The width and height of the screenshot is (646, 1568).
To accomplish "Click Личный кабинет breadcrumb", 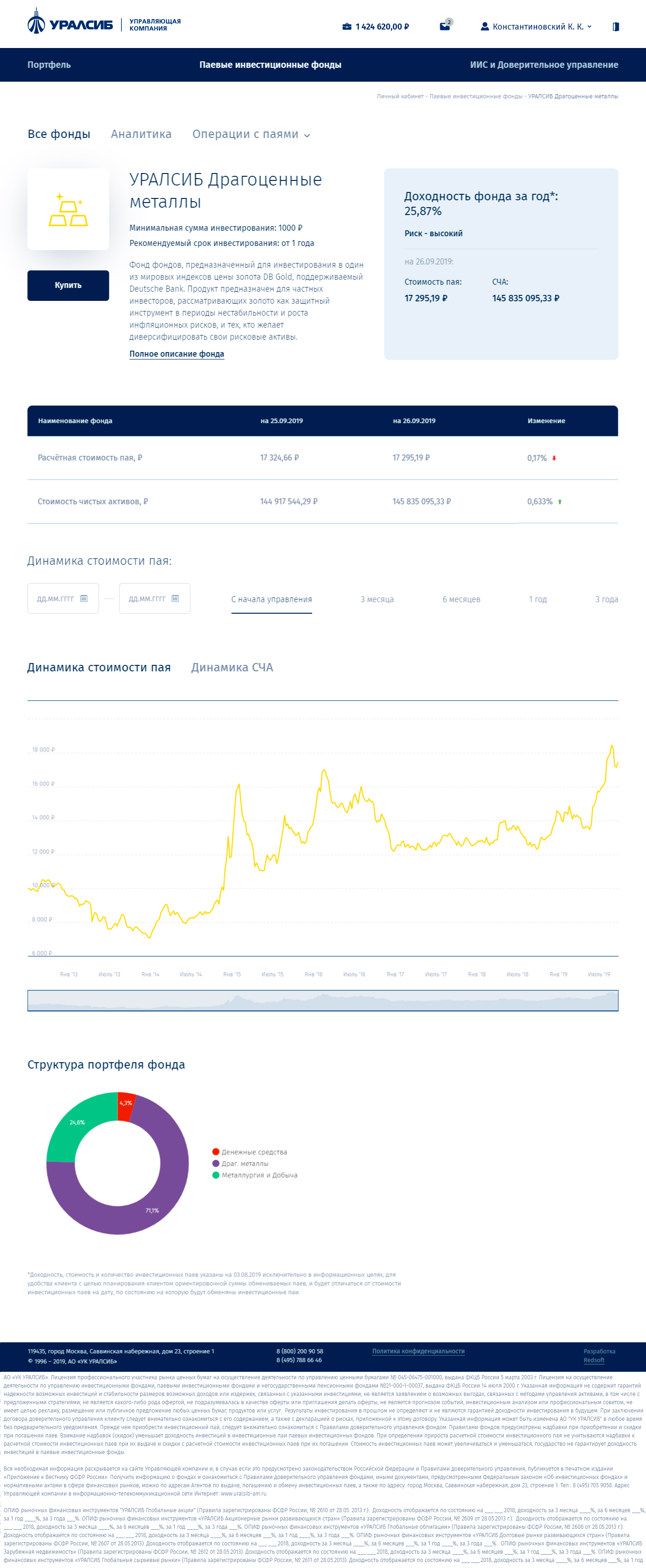I will (400, 96).
